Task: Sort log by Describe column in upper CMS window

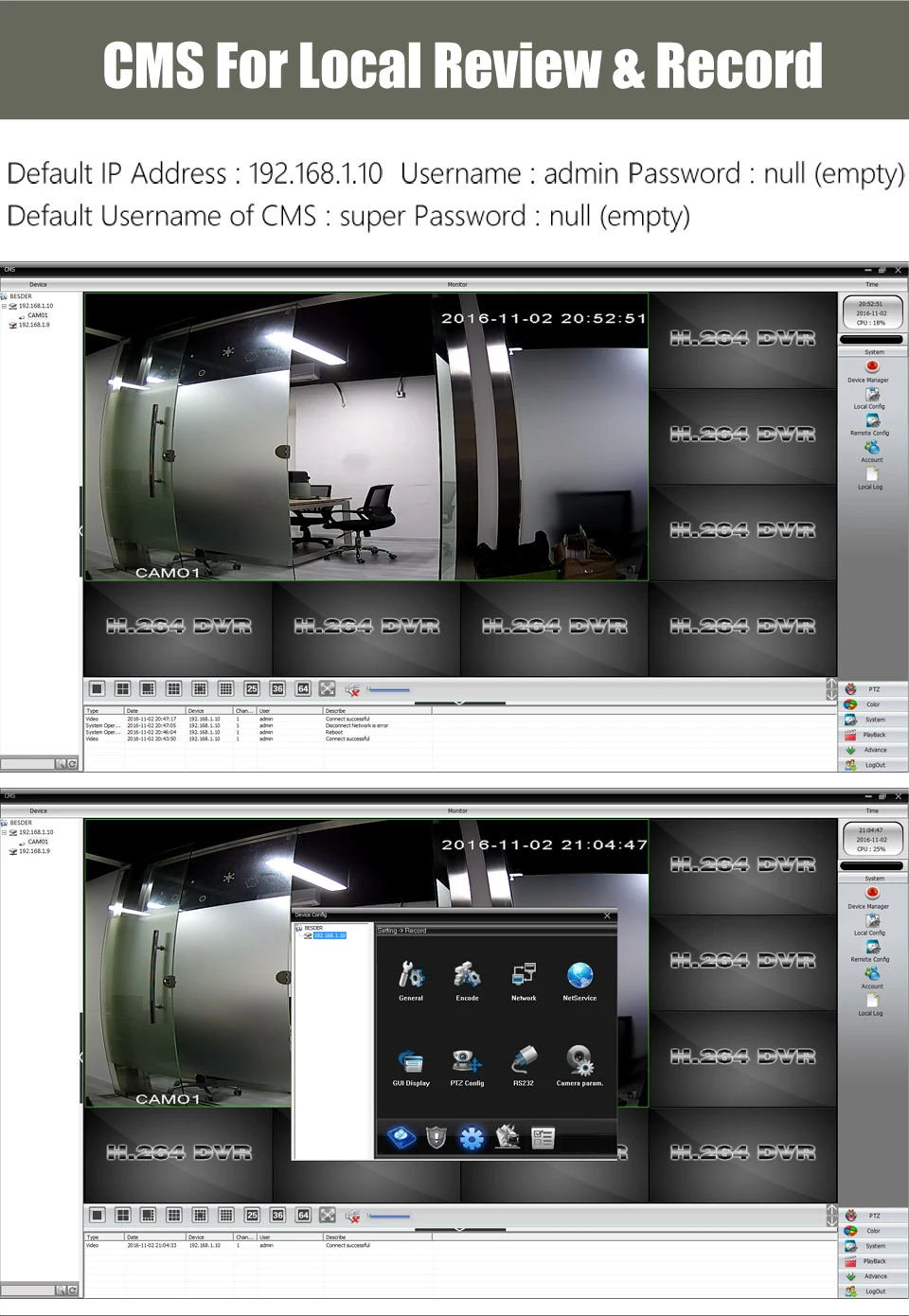Action: (377, 710)
